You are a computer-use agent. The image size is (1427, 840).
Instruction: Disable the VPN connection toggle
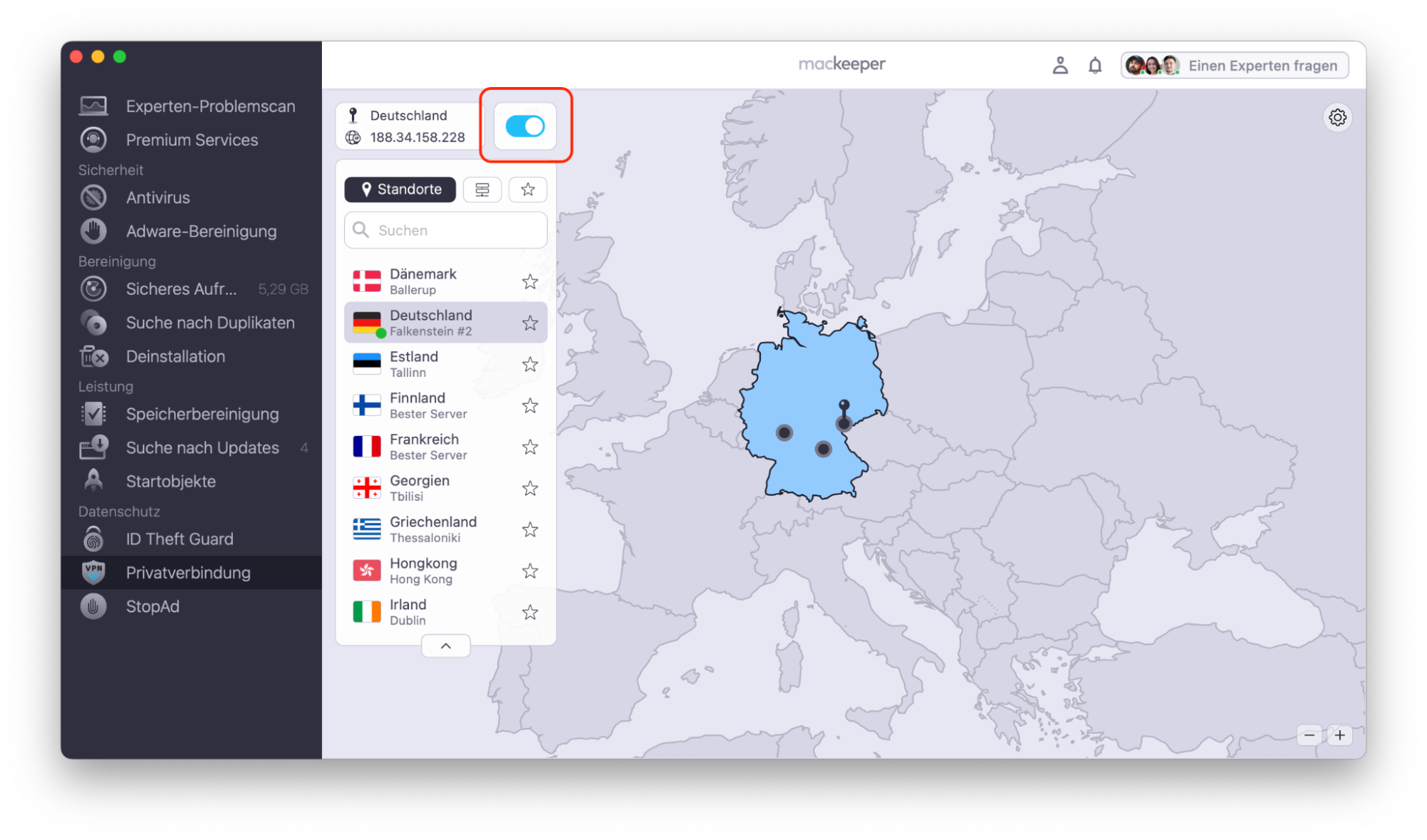click(x=525, y=126)
